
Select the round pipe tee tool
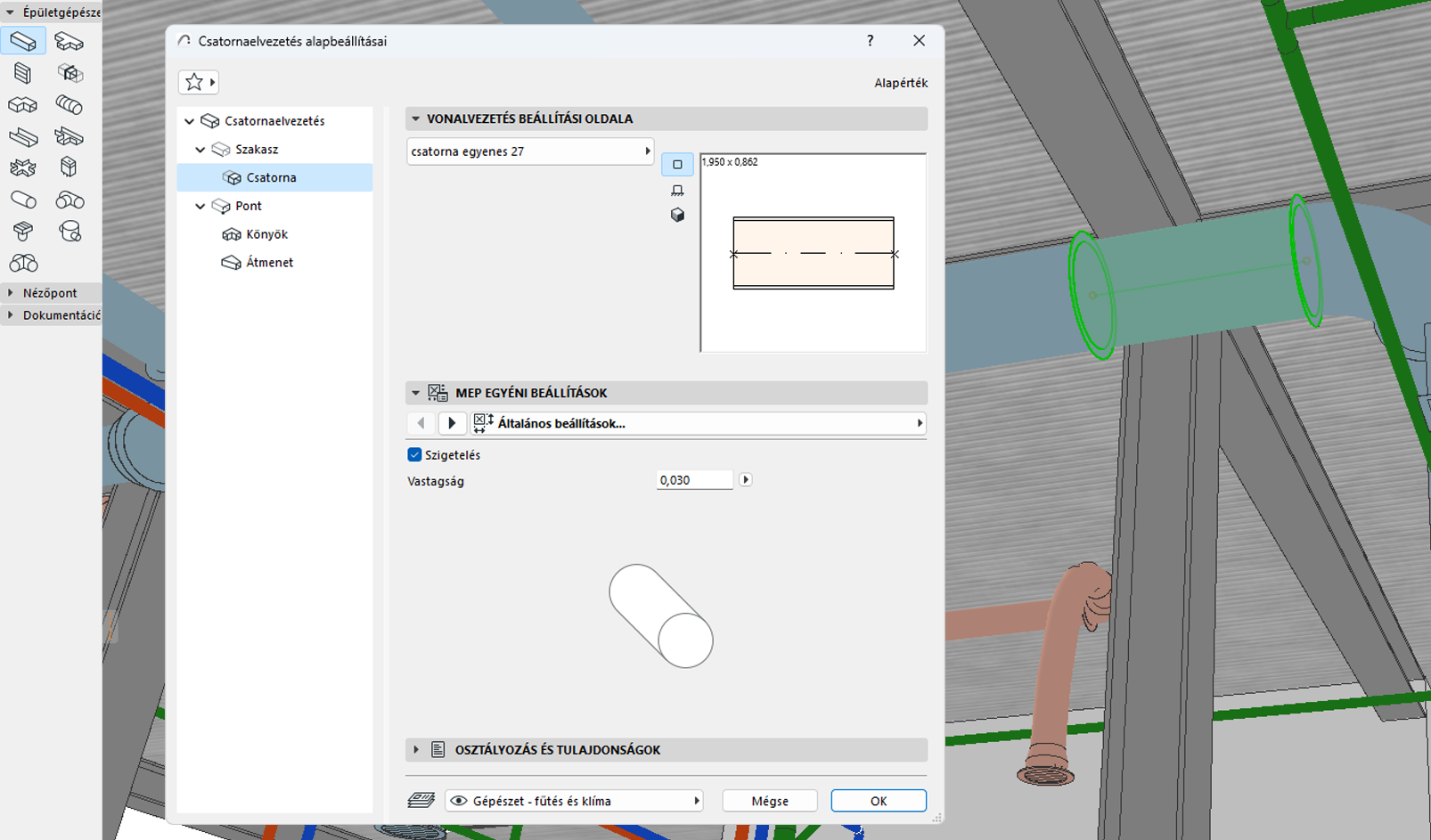pos(69,200)
